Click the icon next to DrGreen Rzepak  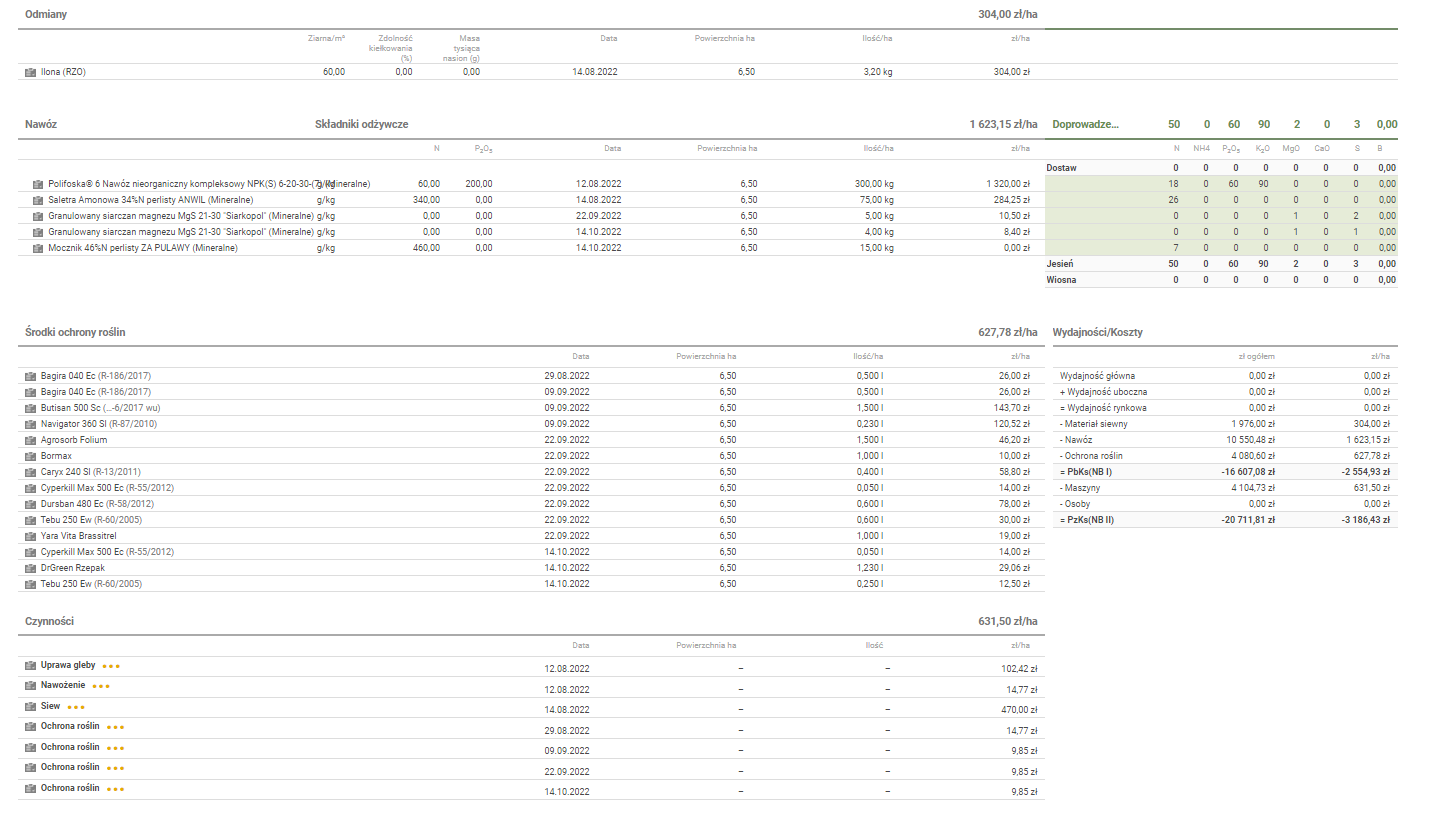pyautogui.click(x=29, y=568)
